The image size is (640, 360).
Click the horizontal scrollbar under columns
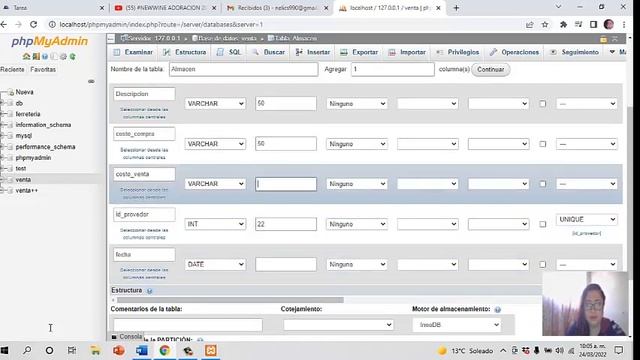(x=230, y=300)
